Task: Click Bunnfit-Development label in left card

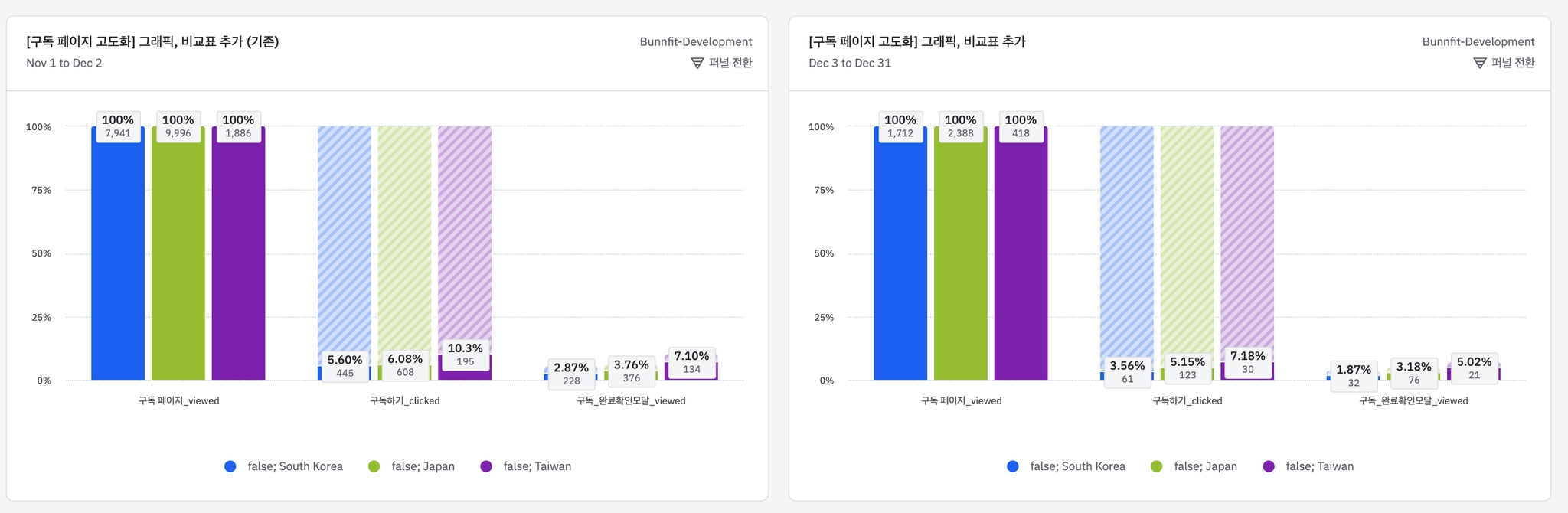Action: tap(695, 41)
